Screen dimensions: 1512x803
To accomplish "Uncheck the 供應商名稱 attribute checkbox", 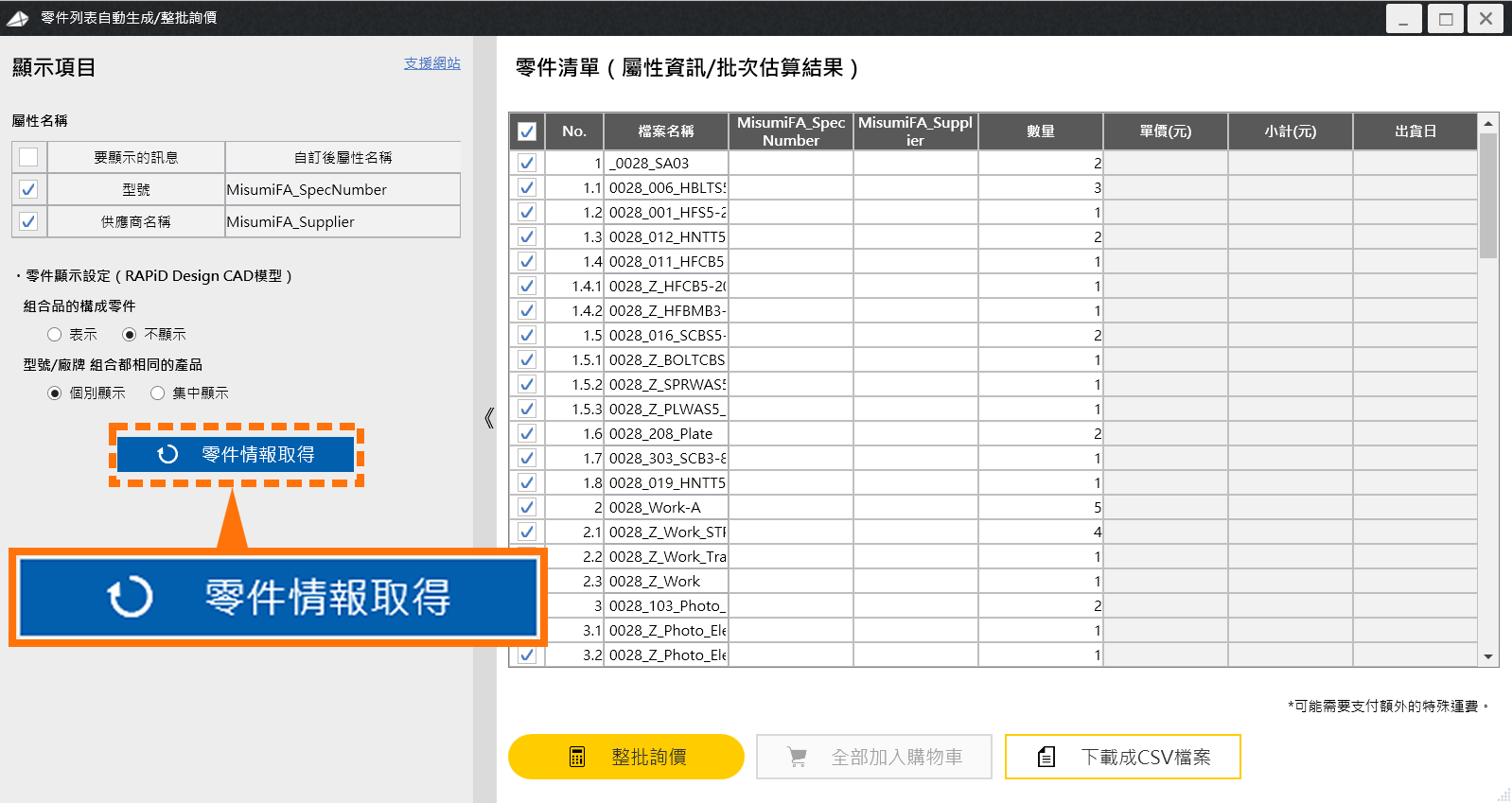I will pyautogui.click(x=28, y=221).
